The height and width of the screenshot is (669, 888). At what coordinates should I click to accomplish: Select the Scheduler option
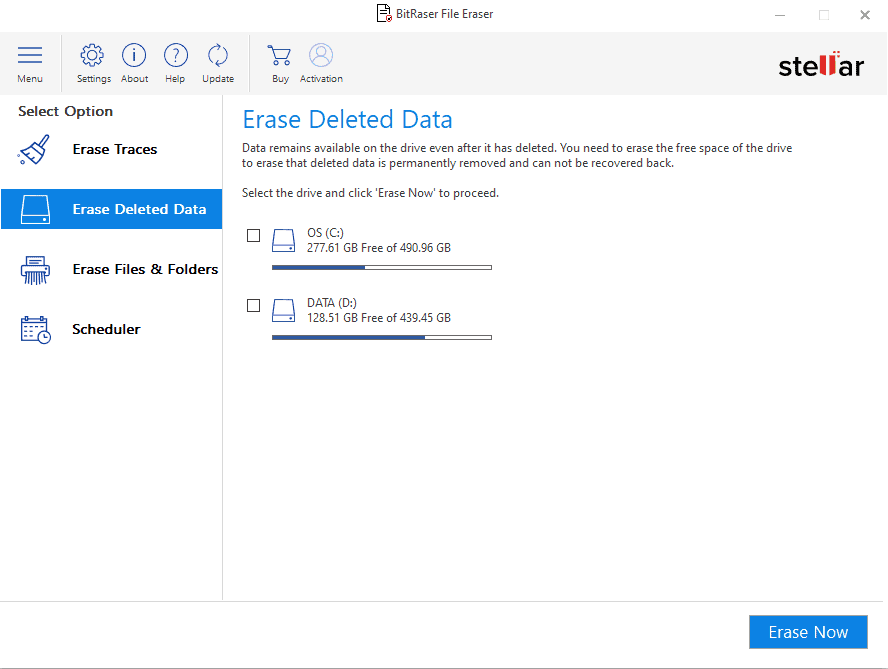coord(112,330)
